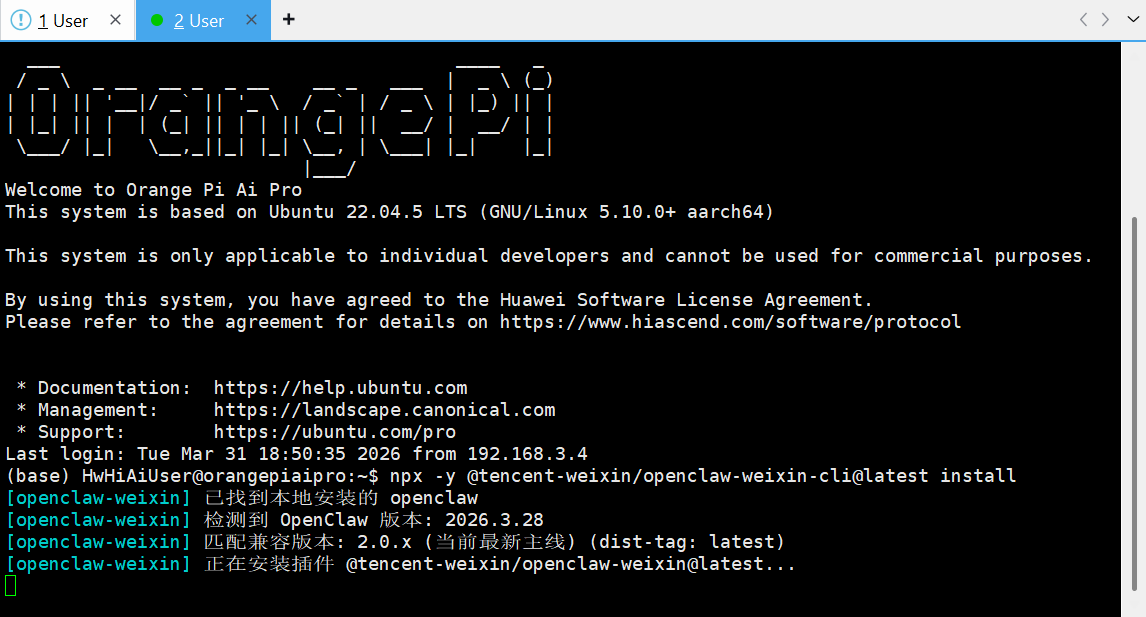The height and width of the screenshot is (617, 1146).
Task: Click the green status dot on 2 User tab
Action: coord(157,20)
